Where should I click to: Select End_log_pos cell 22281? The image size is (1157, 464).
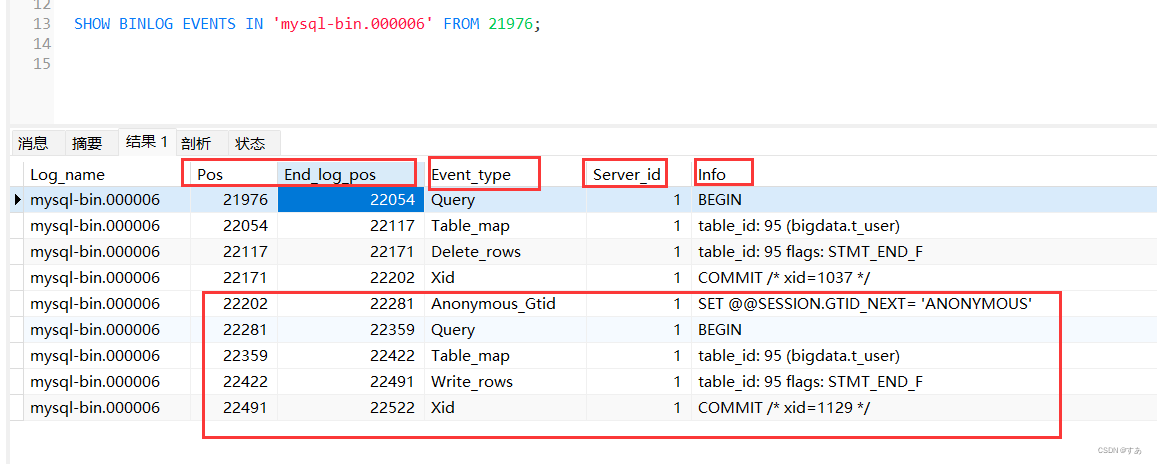350,303
